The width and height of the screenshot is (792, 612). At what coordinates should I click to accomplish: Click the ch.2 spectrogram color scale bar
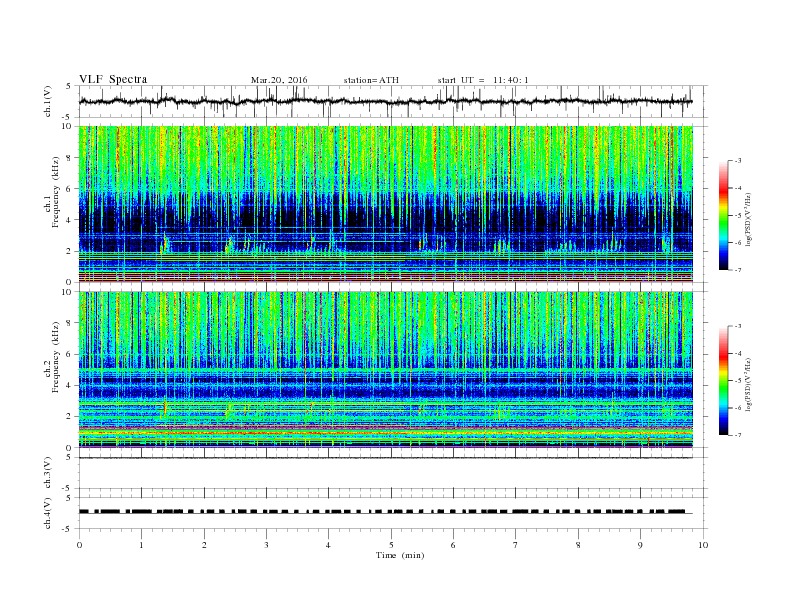point(723,380)
